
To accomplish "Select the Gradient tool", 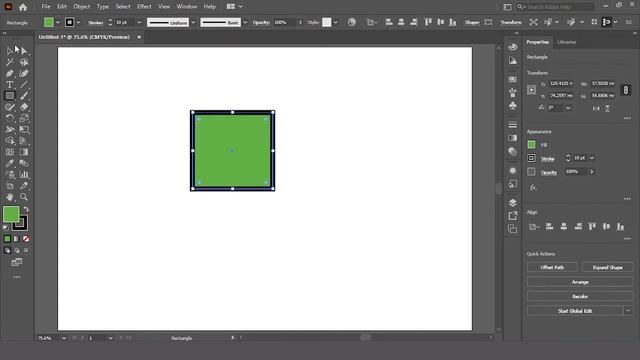I will click(24, 152).
